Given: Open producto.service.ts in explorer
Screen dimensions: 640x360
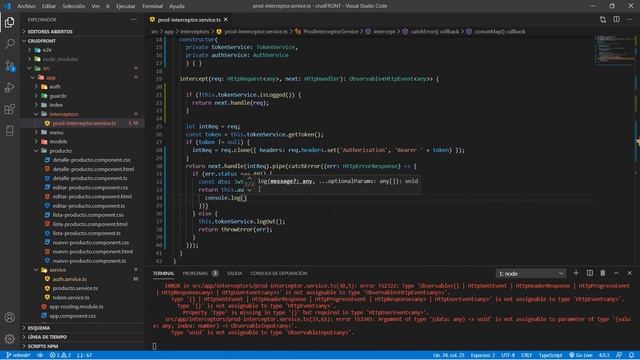Looking at the screenshot, I should point(75,288).
